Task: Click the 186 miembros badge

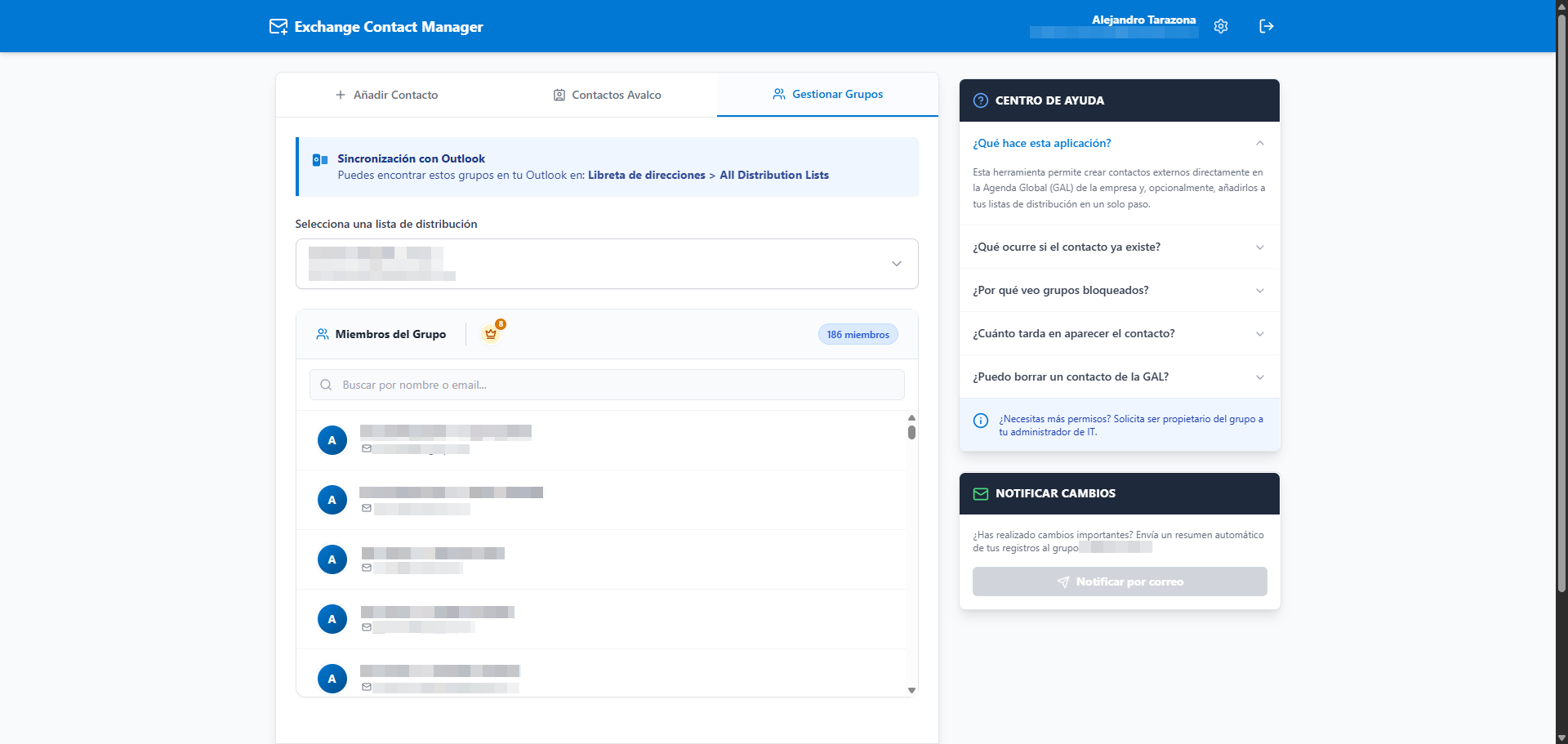Action: coord(857,335)
